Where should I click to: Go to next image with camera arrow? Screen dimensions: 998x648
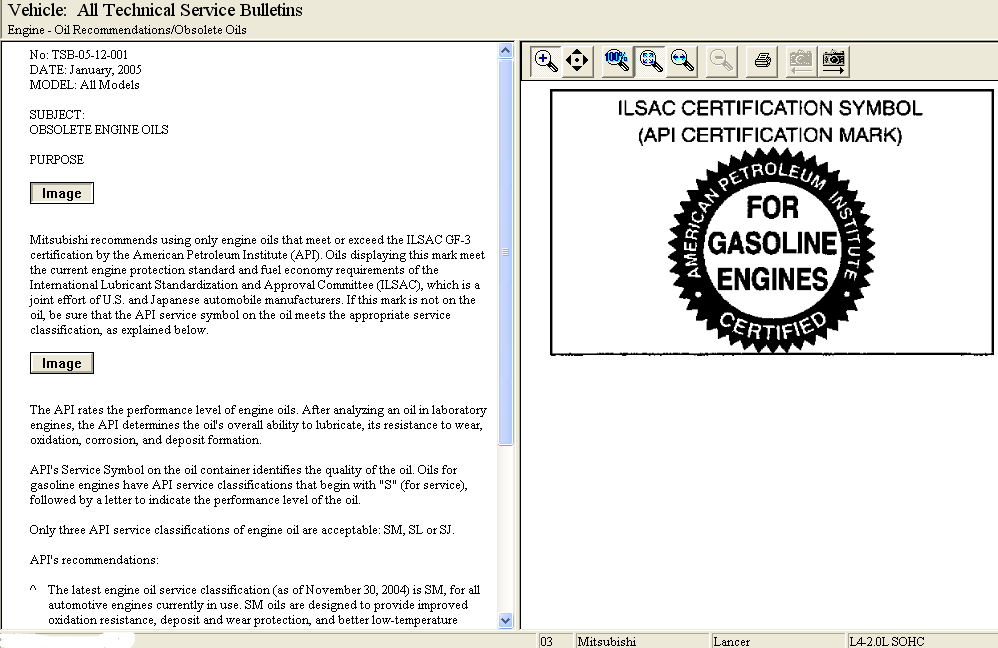(x=834, y=61)
